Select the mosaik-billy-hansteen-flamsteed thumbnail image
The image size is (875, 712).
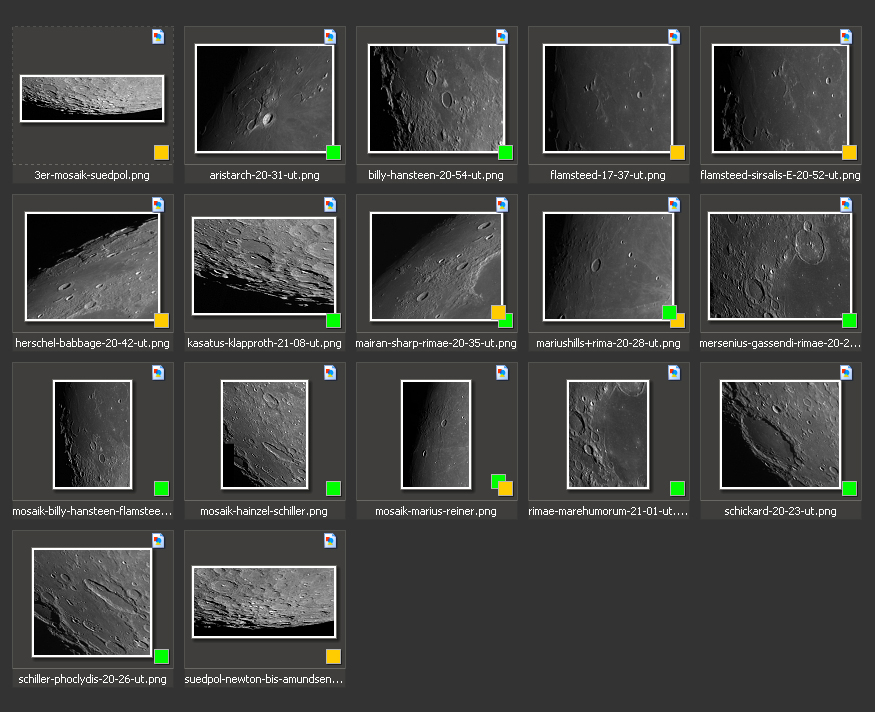click(x=92, y=434)
